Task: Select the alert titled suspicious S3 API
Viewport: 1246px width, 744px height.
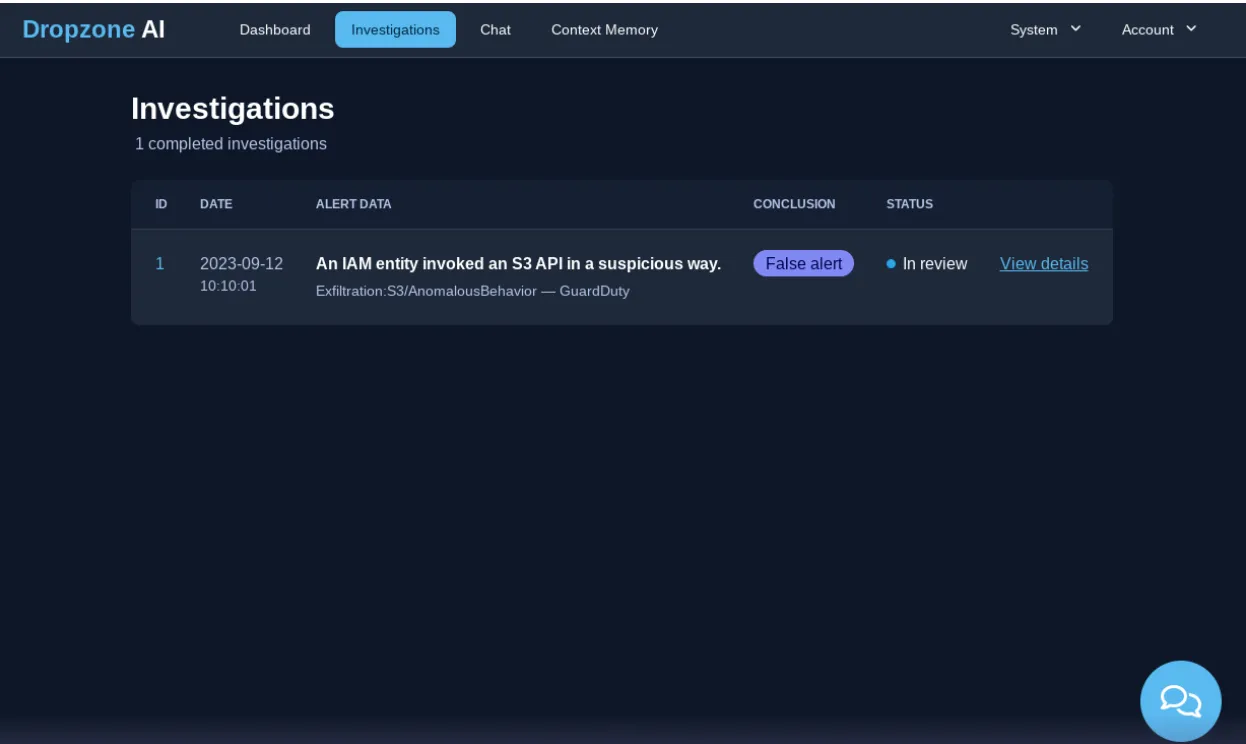Action: (x=517, y=263)
